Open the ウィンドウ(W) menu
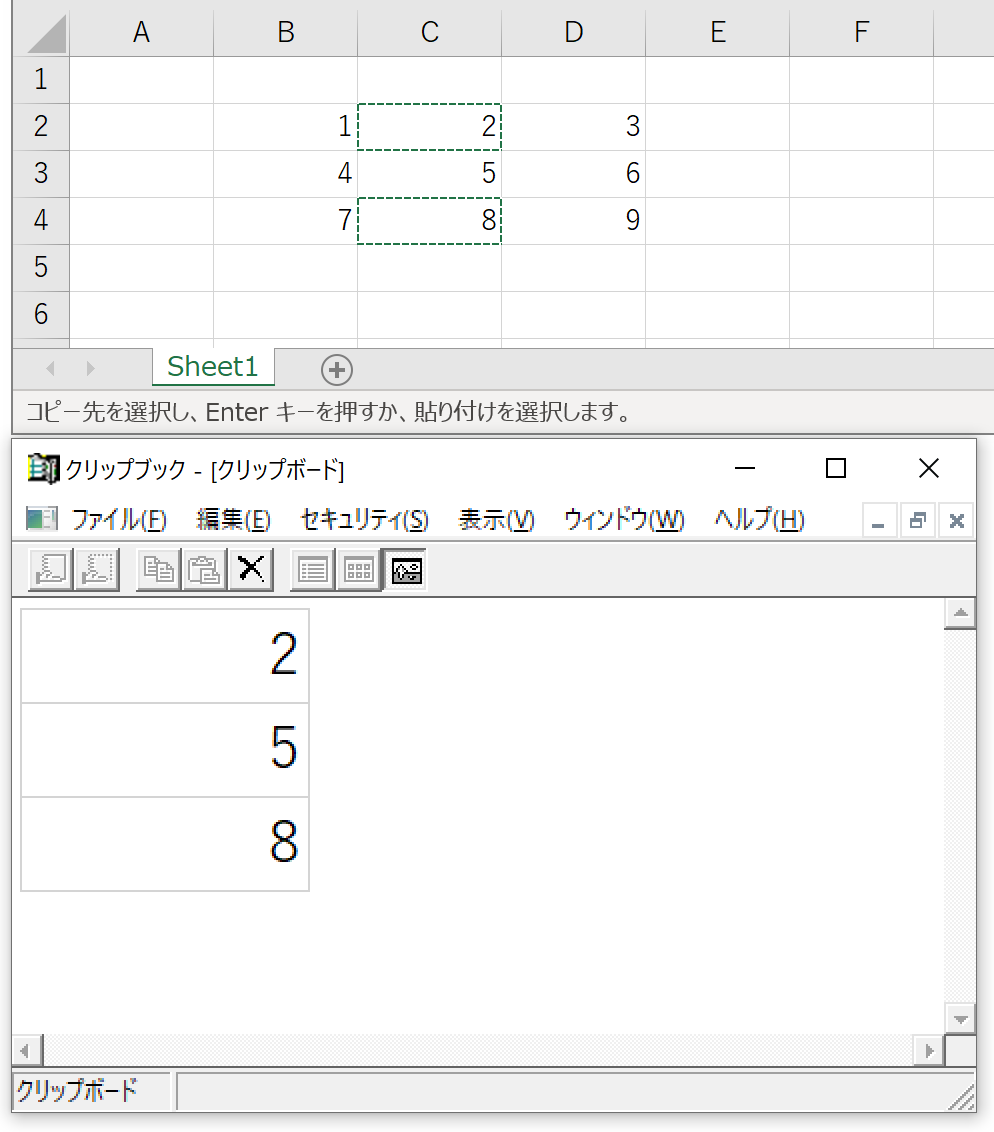 624,519
